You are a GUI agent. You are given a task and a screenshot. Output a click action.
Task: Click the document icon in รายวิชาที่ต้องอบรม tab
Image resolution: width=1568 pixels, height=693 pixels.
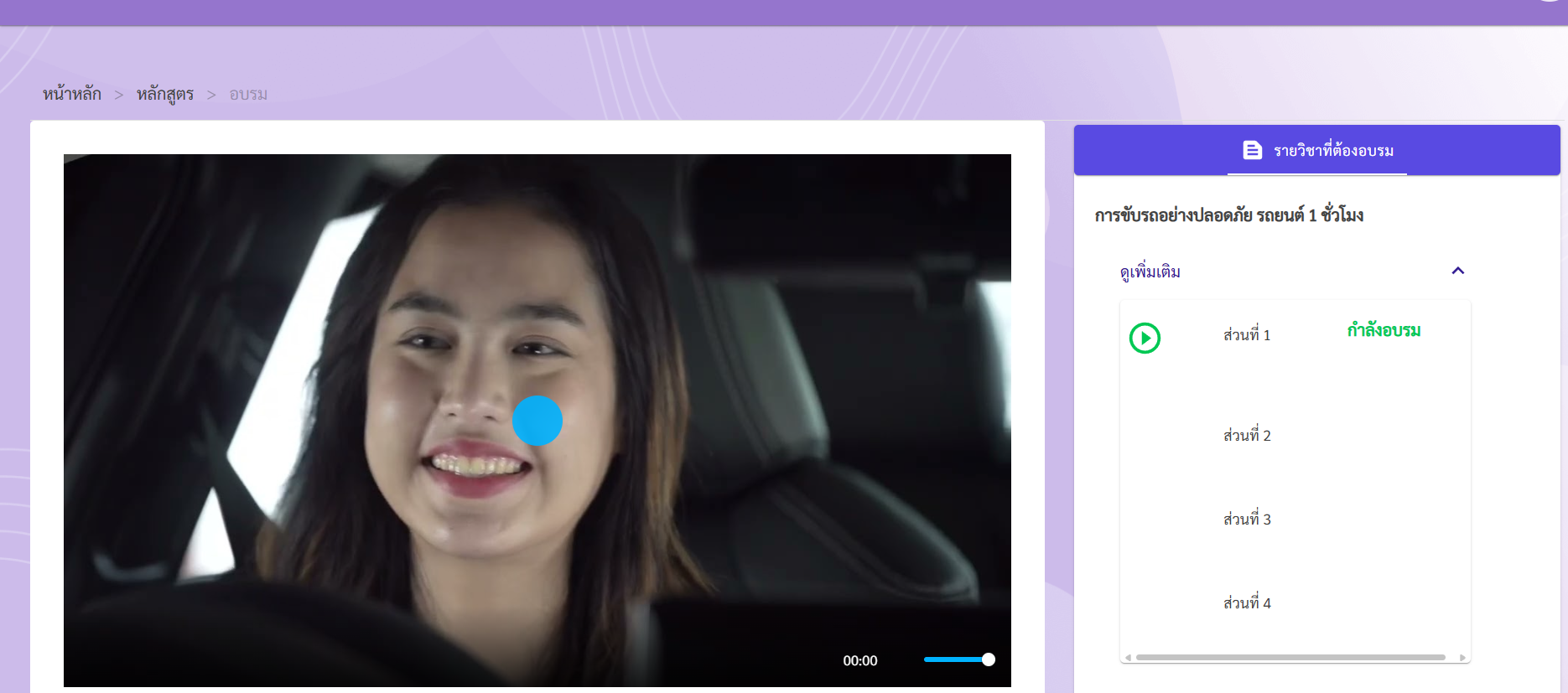click(x=1252, y=150)
